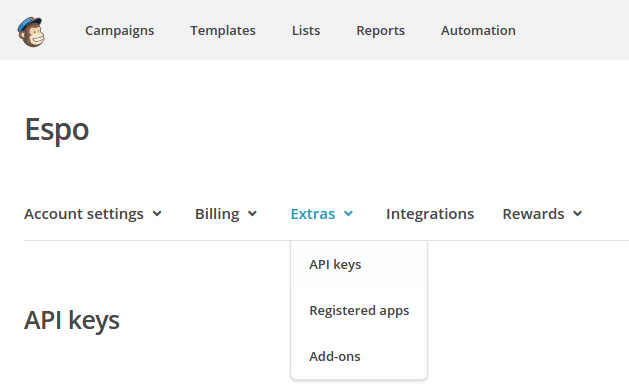Click the chevron beside Account settings
The width and height of the screenshot is (629, 388).
coord(157,214)
